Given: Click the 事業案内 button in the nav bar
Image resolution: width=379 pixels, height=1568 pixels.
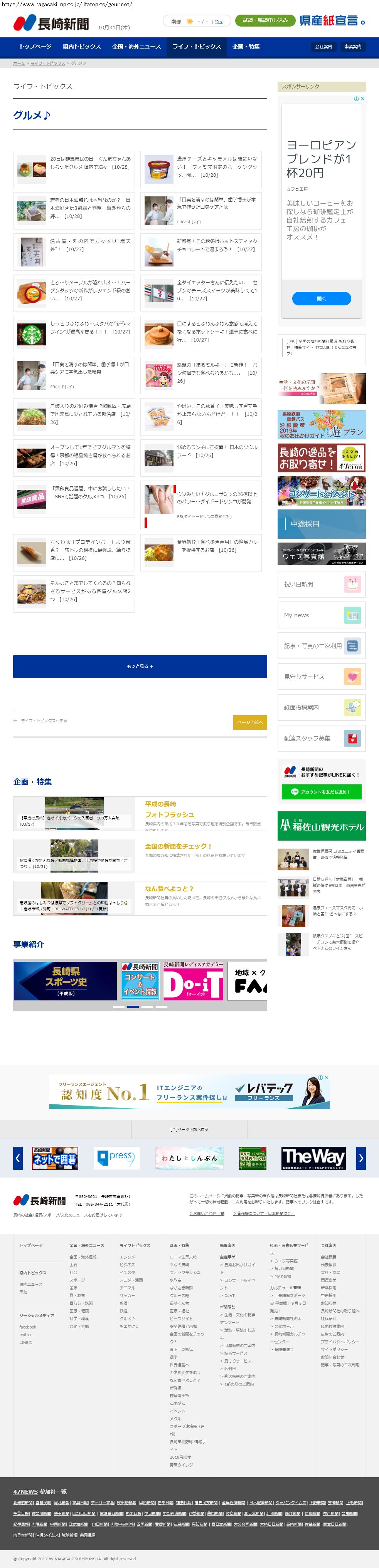Looking at the screenshot, I should click(x=353, y=47).
